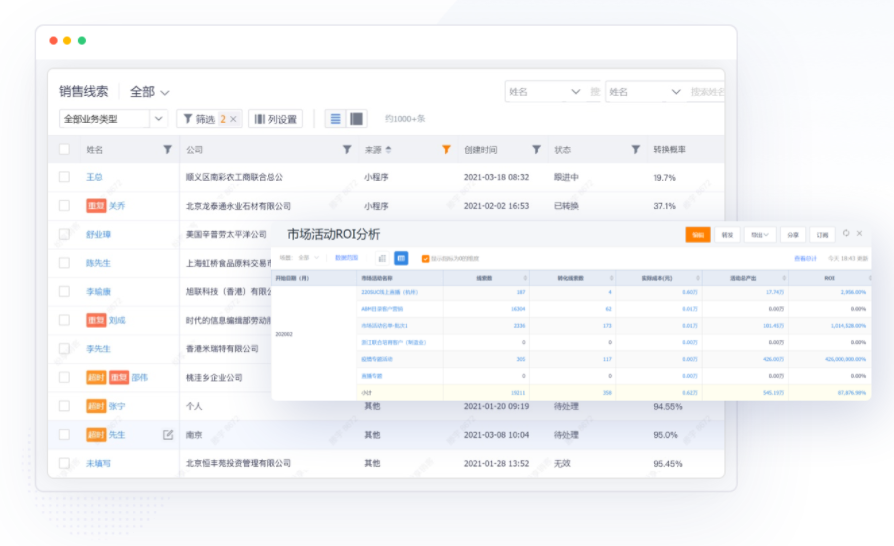Toggle the orange checkbox in ROI panel toolbar

[x=426, y=258]
